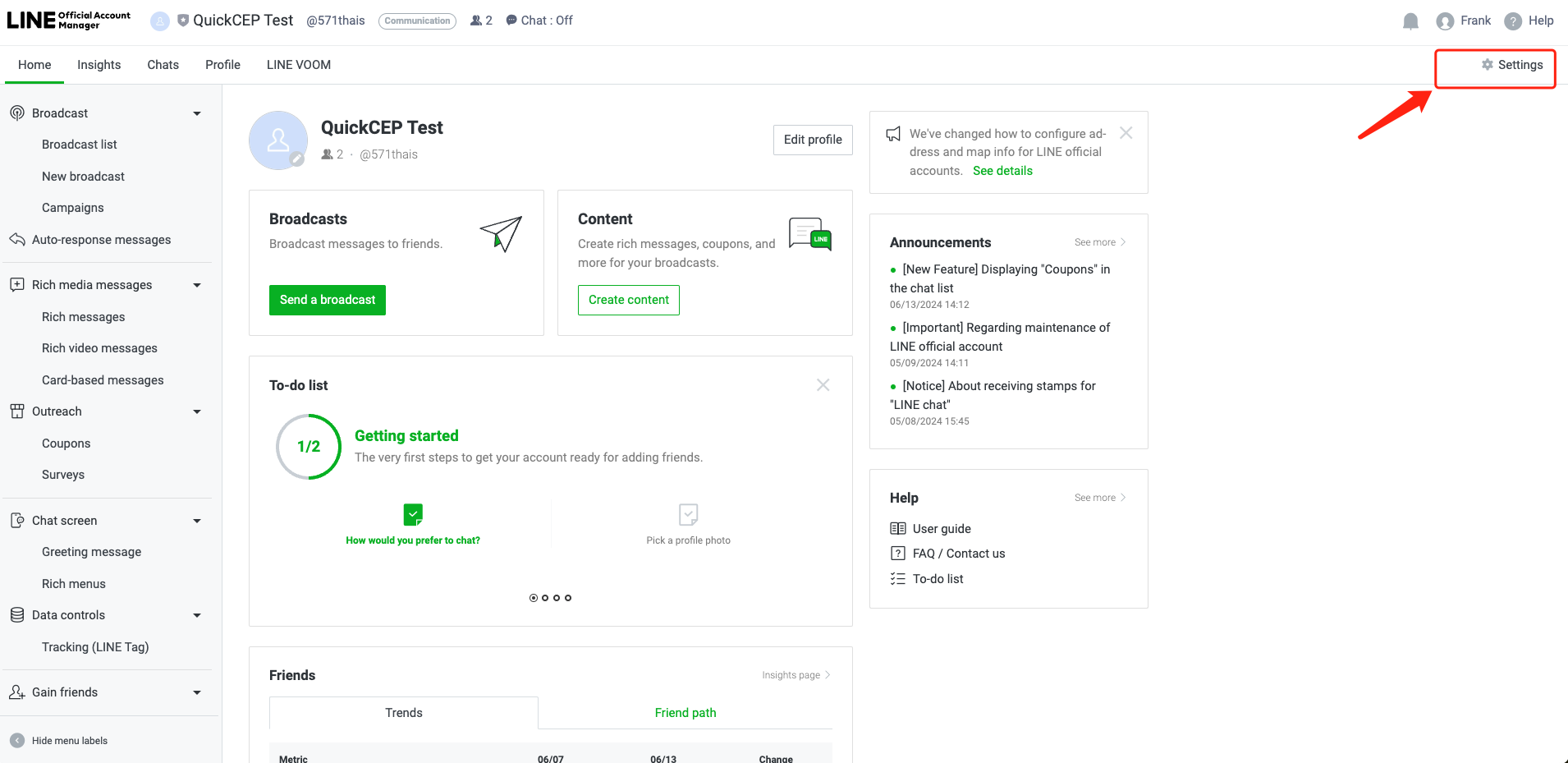
Task: Open the Insights tab
Action: pyautogui.click(x=99, y=65)
